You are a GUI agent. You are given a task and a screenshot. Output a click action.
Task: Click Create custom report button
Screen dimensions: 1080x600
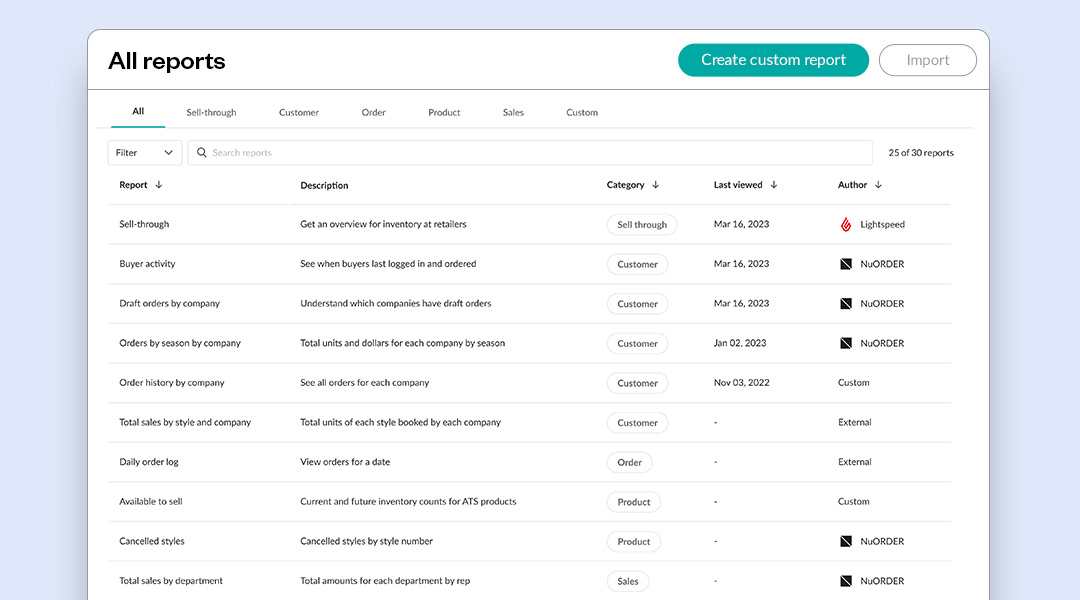[x=773, y=60]
